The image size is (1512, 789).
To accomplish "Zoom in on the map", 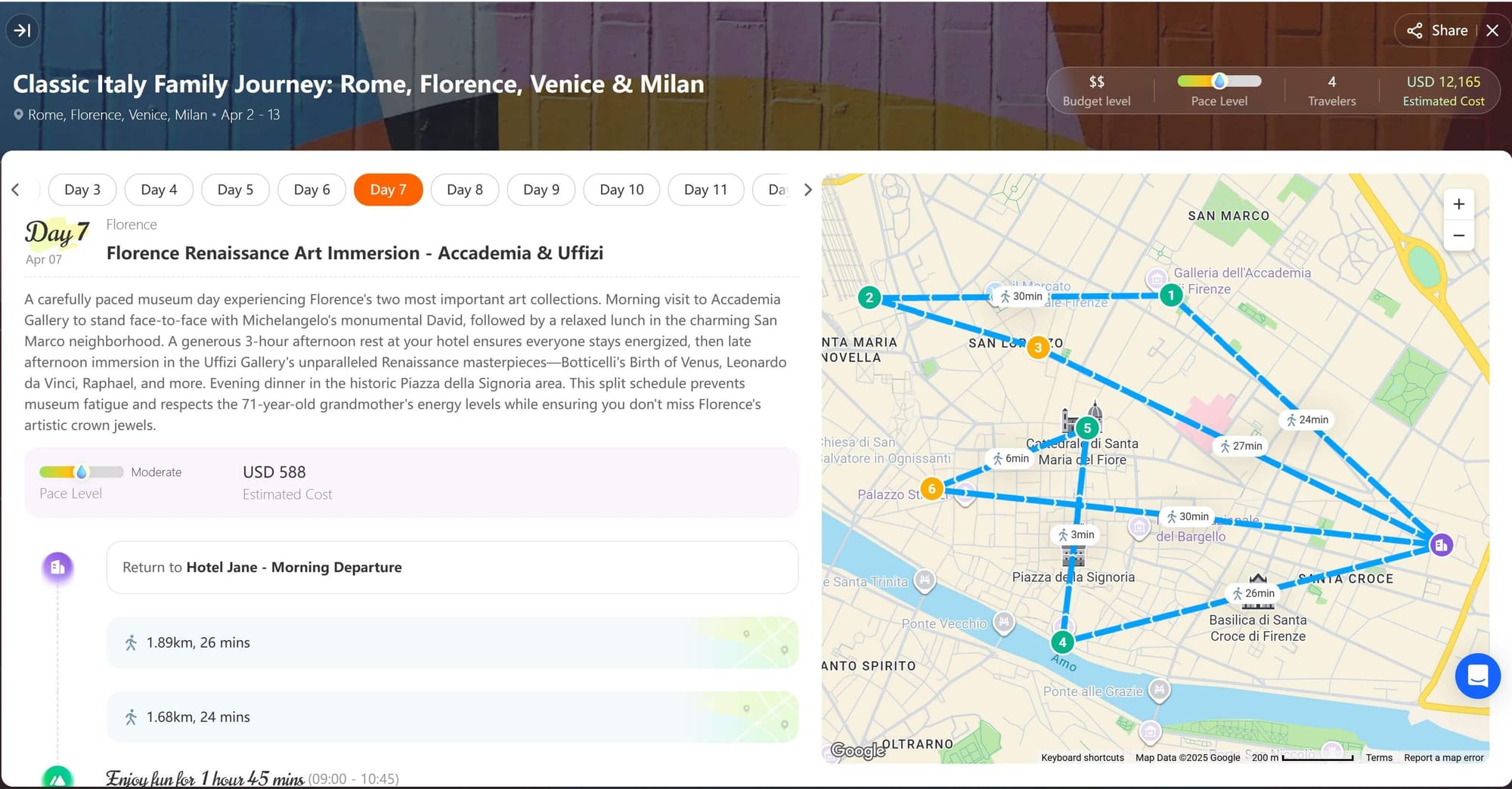I will tap(1458, 204).
